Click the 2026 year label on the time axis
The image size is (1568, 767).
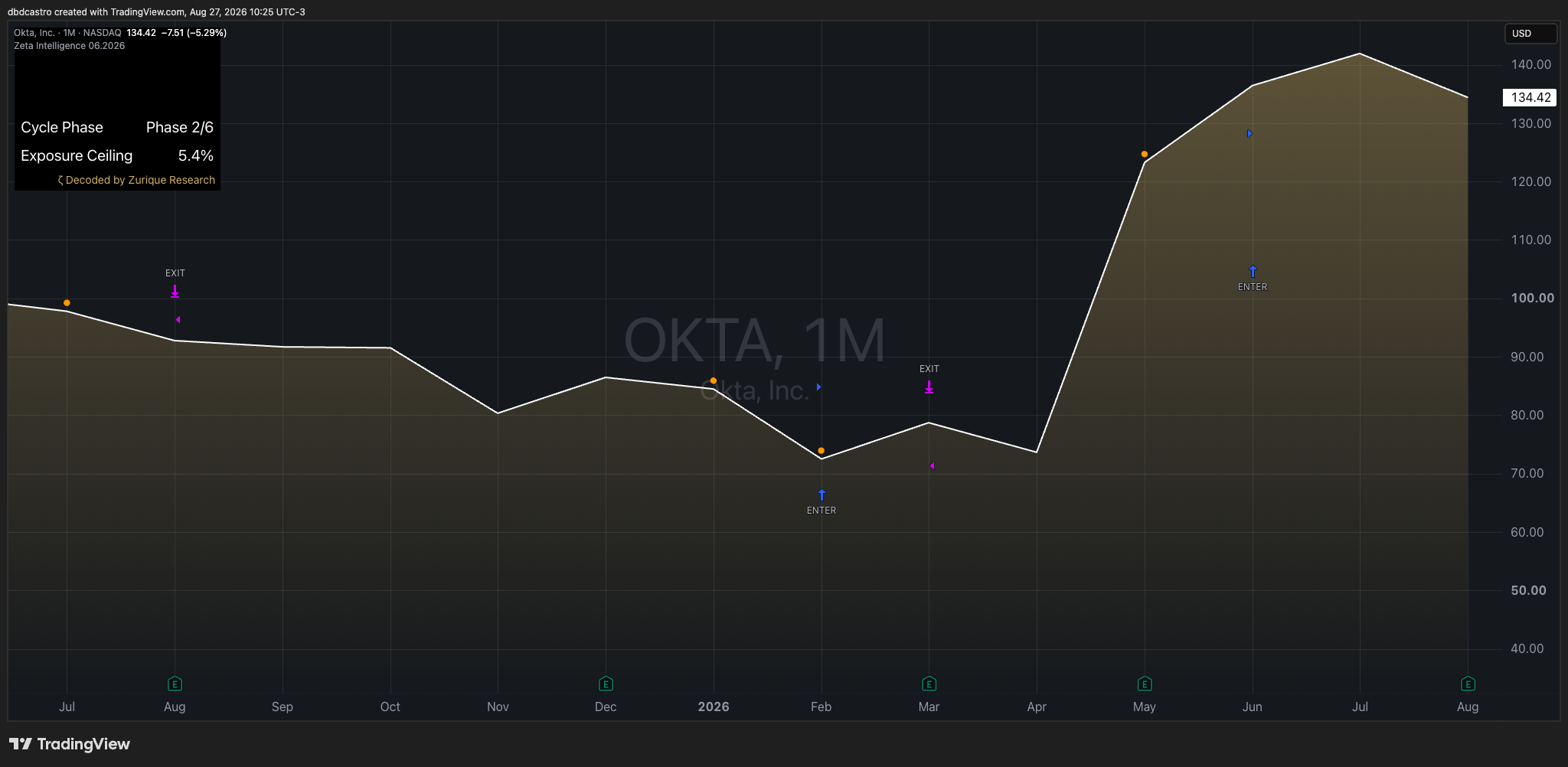click(x=714, y=707)
